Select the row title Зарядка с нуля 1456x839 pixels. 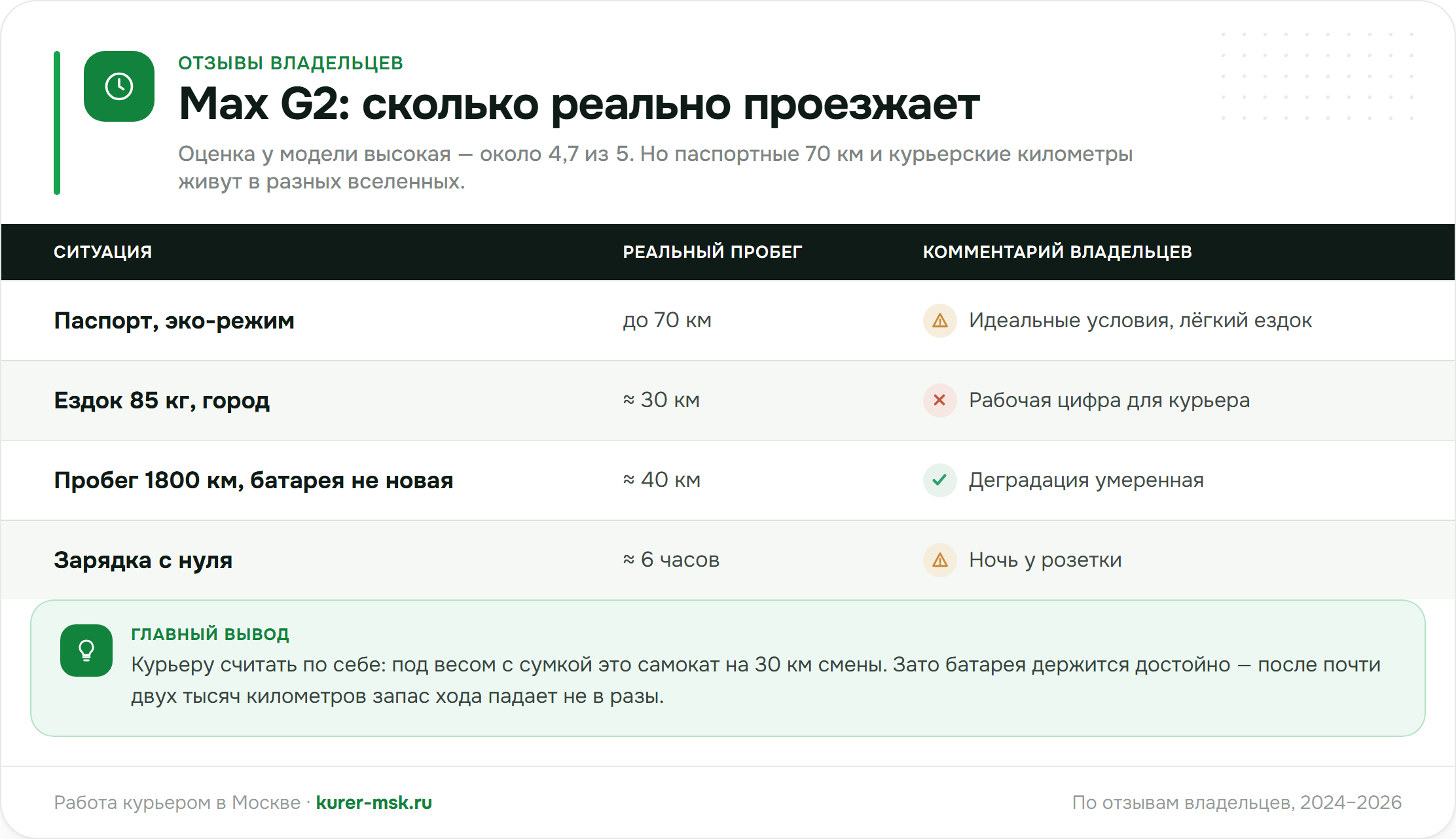143,560
